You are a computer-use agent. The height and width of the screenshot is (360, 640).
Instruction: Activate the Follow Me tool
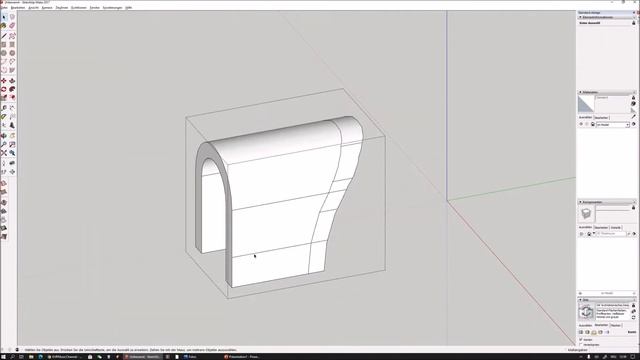(x=12, y=89)
